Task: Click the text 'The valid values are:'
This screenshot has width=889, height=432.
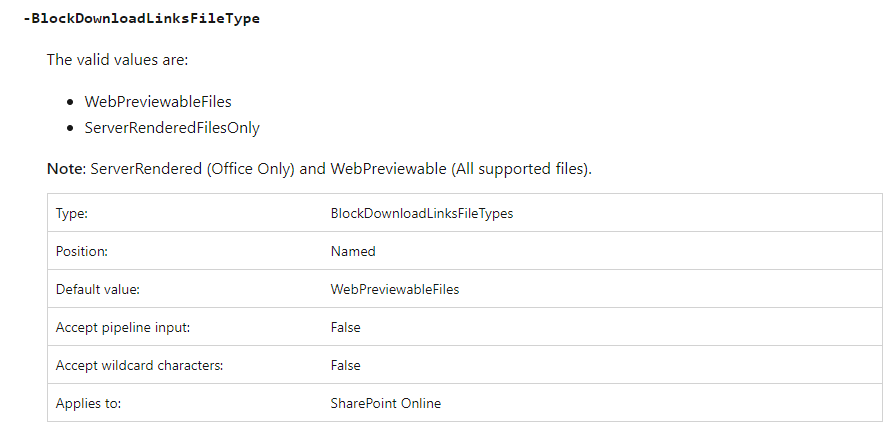Action: click(117, 60)
